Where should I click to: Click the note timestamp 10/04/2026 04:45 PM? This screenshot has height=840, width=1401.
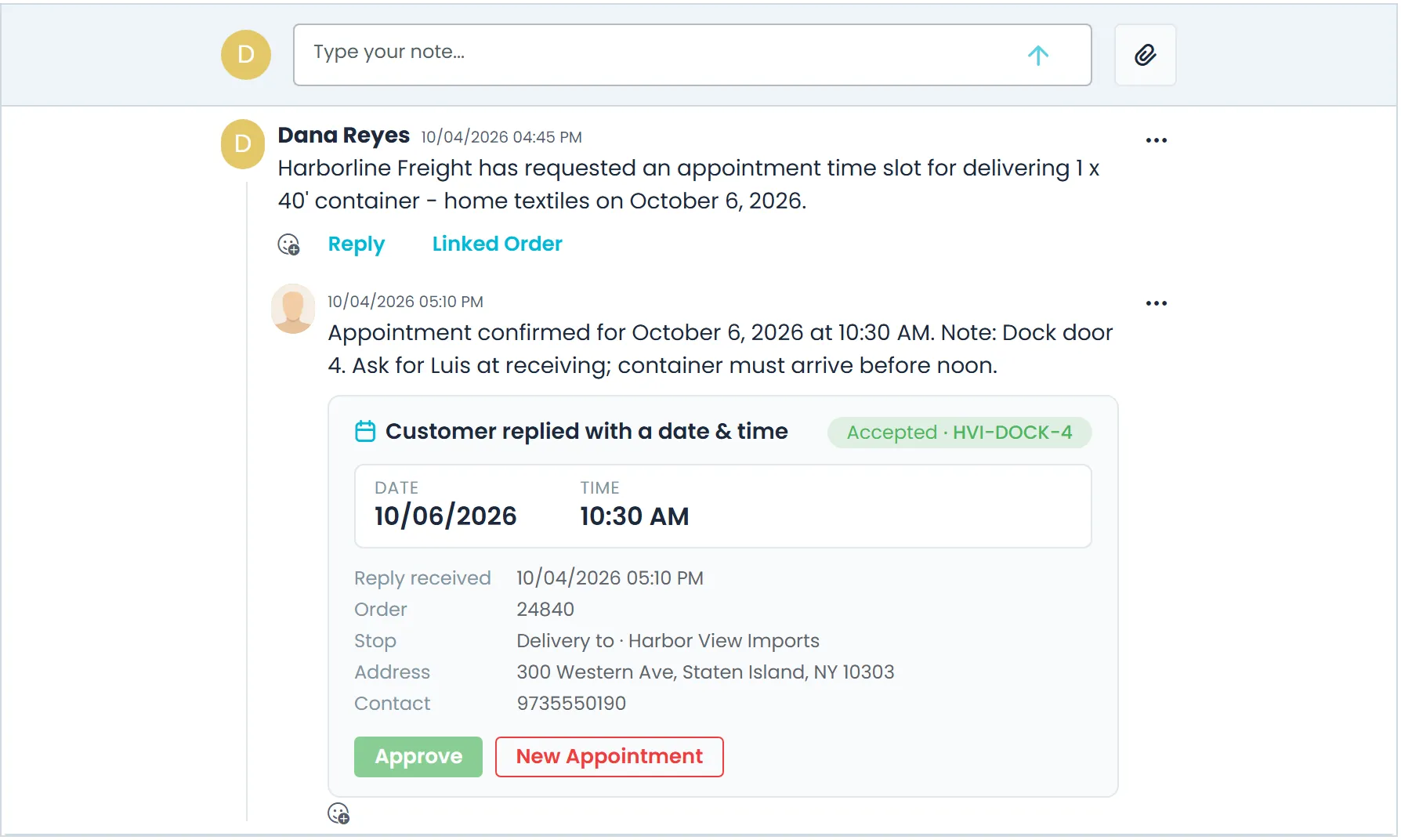point(501,137)
